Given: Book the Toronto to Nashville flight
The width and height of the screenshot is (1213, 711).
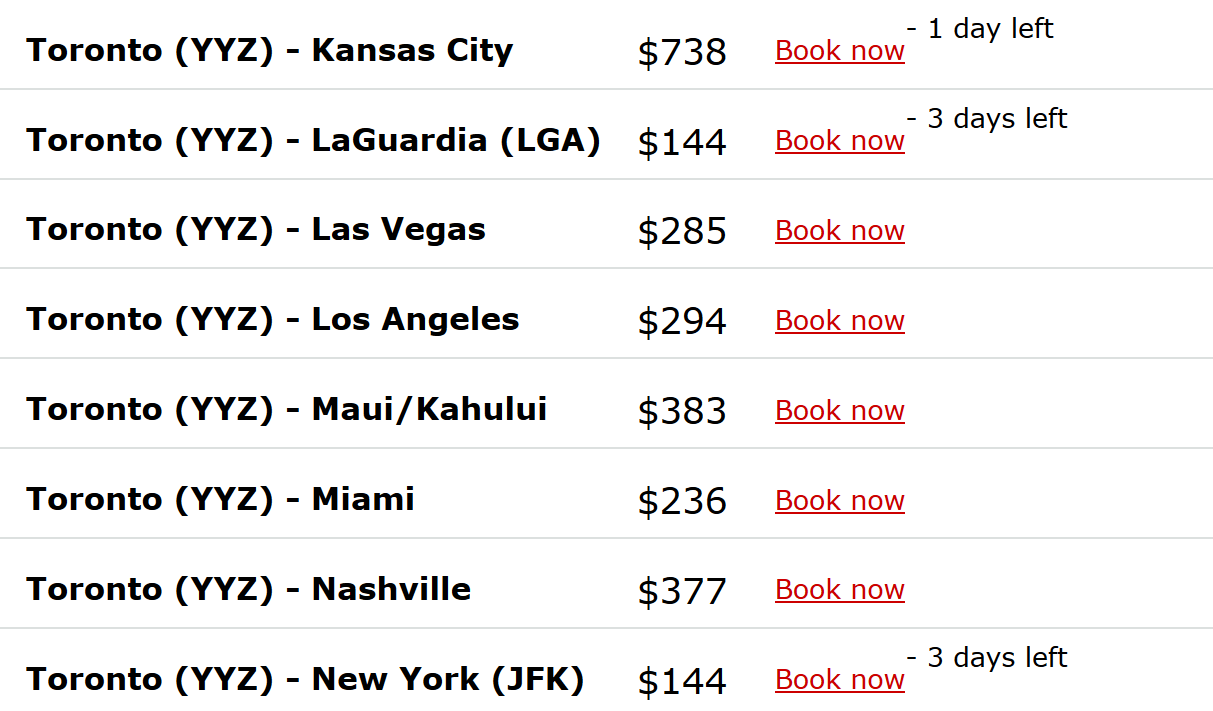Looking at the screenshot, I should coord(839,590).
